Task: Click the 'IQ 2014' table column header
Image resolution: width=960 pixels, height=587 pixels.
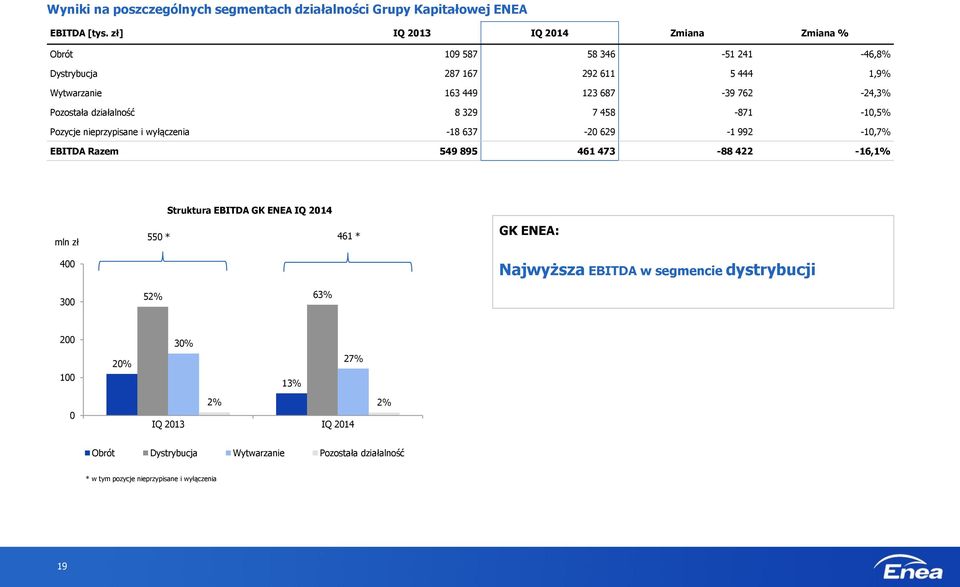Action: click(549, 33)
